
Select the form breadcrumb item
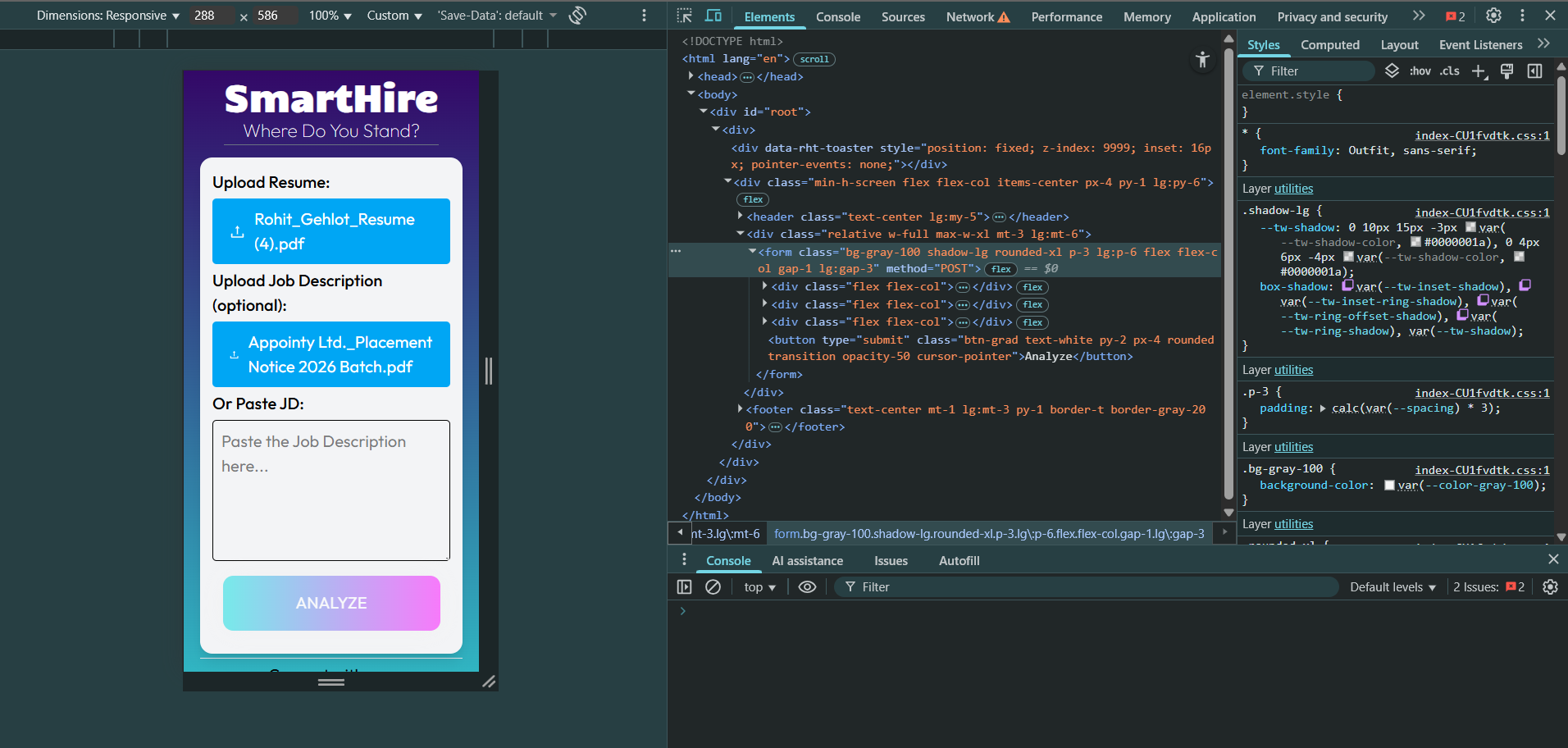click(989, 534)
